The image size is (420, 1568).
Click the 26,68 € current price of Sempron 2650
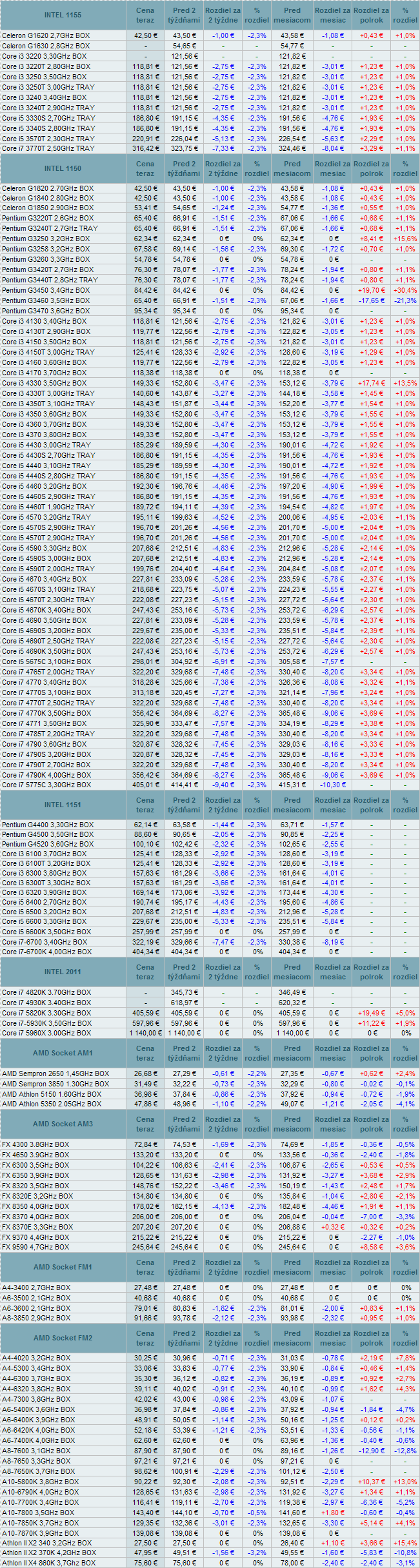(x=147, y=1073)
